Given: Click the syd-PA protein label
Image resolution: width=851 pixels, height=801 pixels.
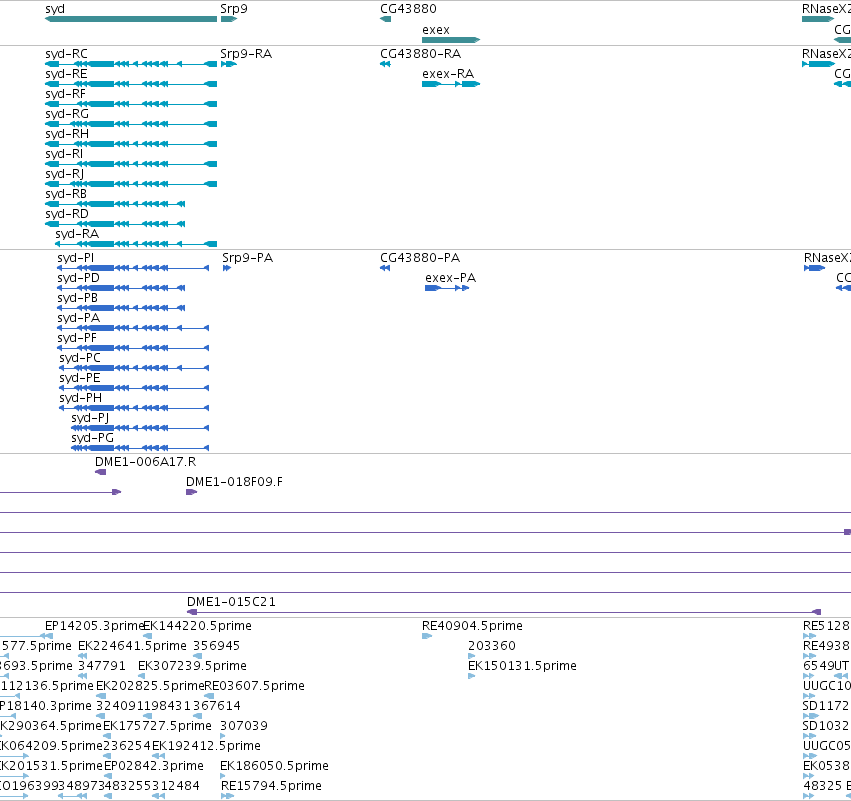Looking at the screenshot, I should [x=79, y=318].
